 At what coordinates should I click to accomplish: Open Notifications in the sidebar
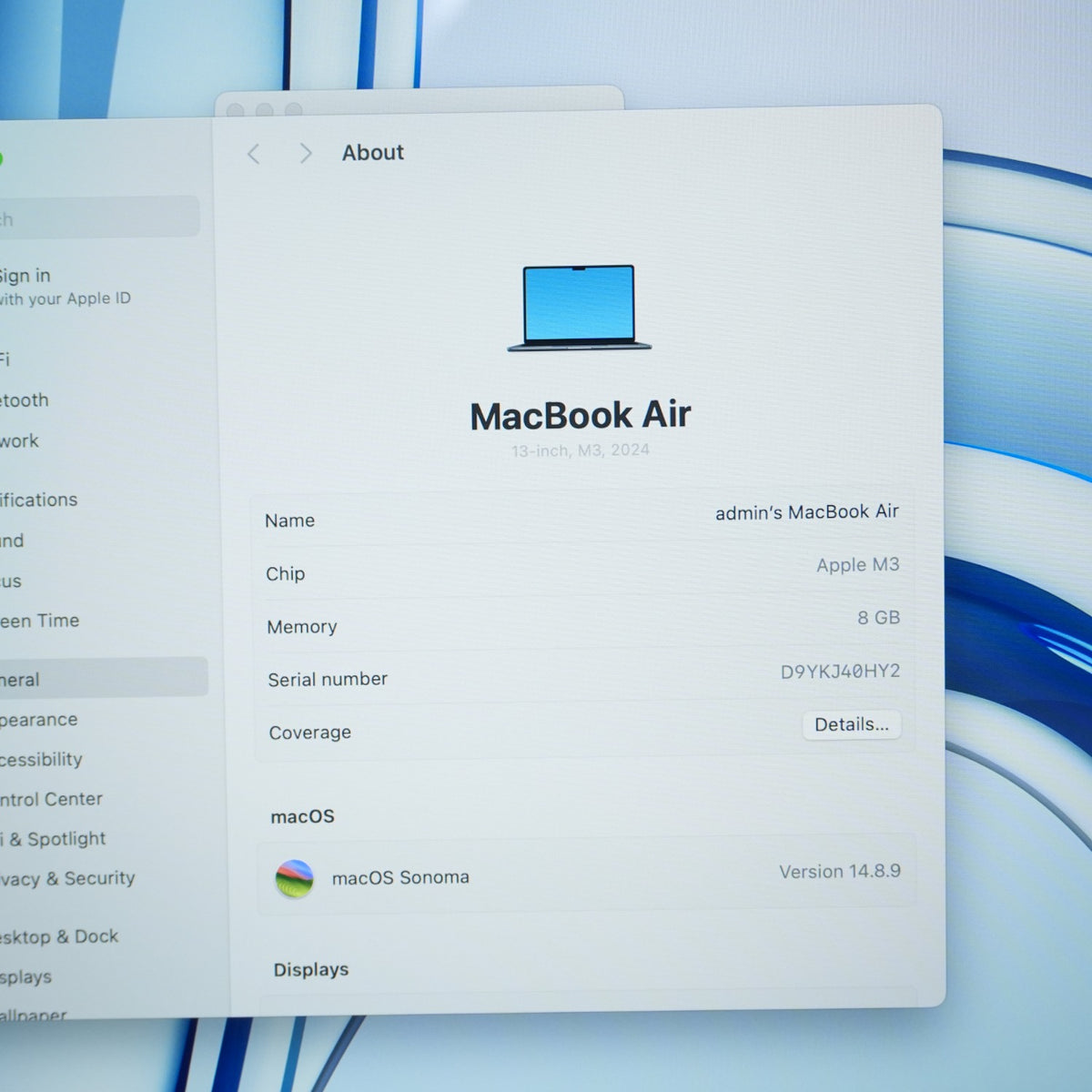point(39,500)
